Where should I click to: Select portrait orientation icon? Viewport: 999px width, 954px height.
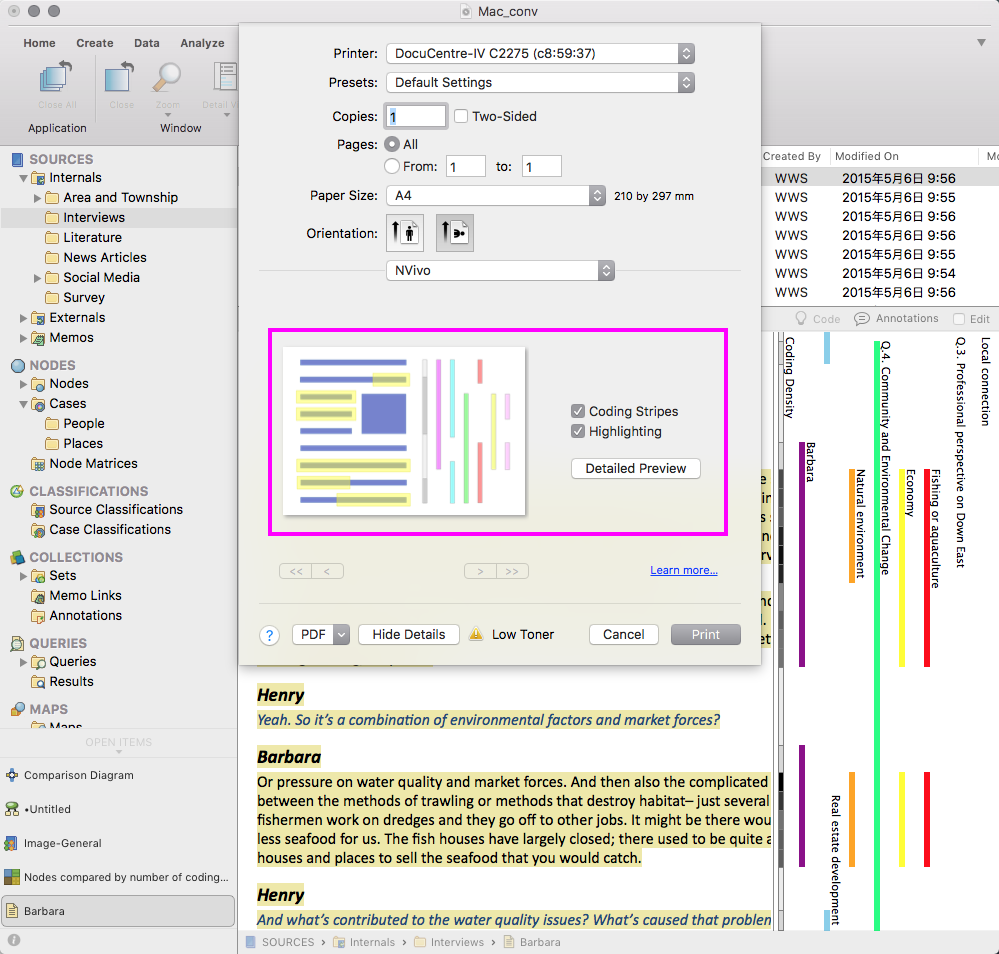(405, 233)
